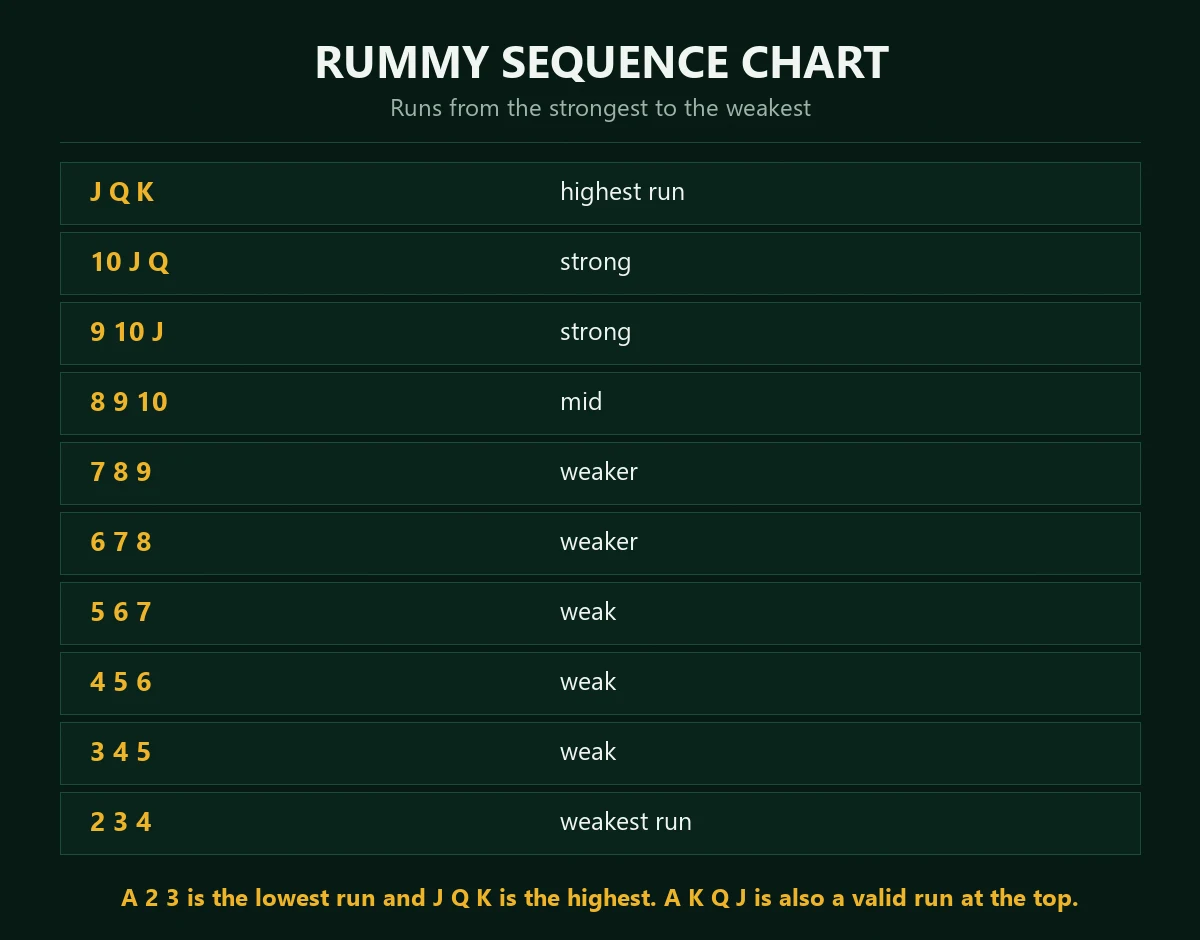
Task: Click 'weak' in the 3 4 5 row
Action: click(x=588, y=752)
